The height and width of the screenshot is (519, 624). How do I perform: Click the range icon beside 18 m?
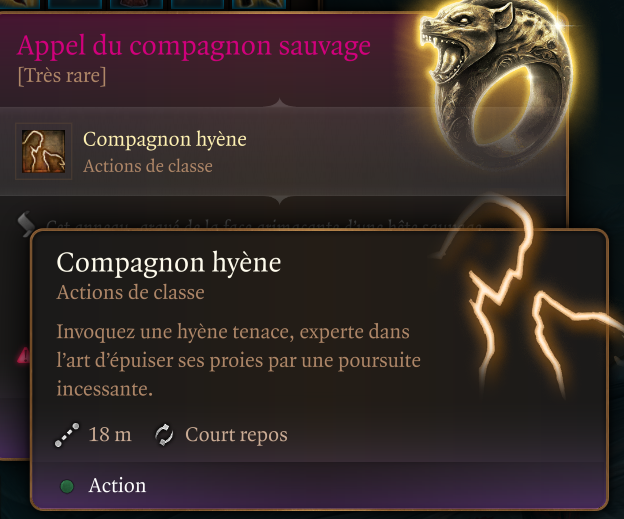click(66, 435)
